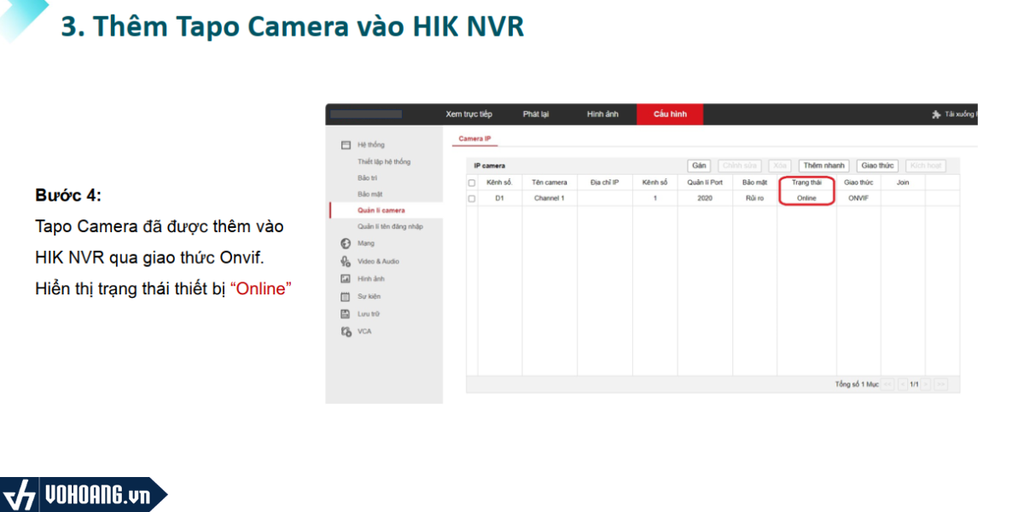This screenshot has height=512, width=1024.
Task: Click the Tải xuống plugin link
Action: [x=961, y=114]
